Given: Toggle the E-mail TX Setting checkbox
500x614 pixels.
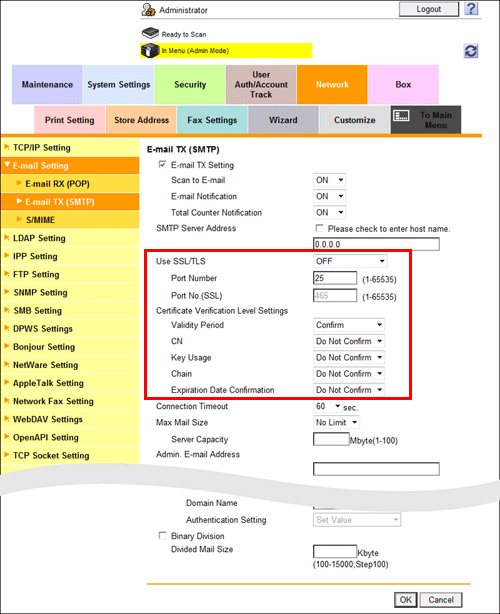Looking at the screenshot, I should 162,164.
